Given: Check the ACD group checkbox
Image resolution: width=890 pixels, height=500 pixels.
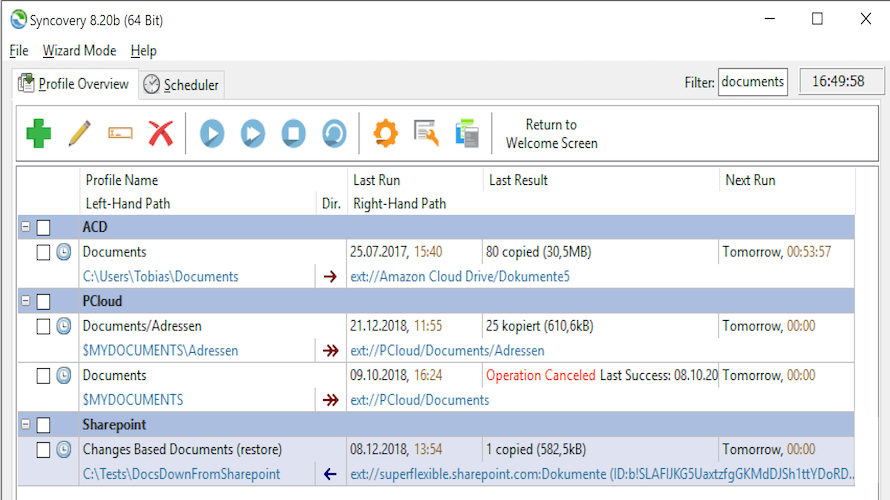Looking at the screenshot, I should (x=43, y=228).
